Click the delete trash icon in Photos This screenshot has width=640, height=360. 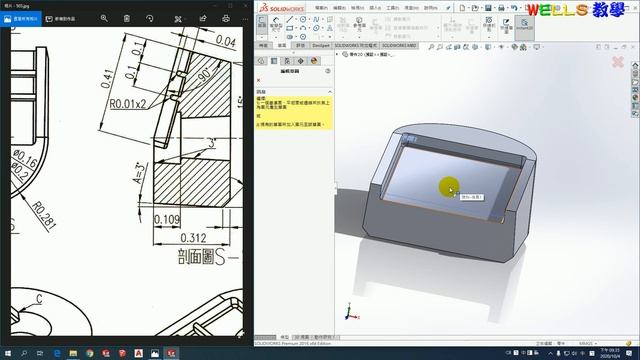click(x=127, y=18)
